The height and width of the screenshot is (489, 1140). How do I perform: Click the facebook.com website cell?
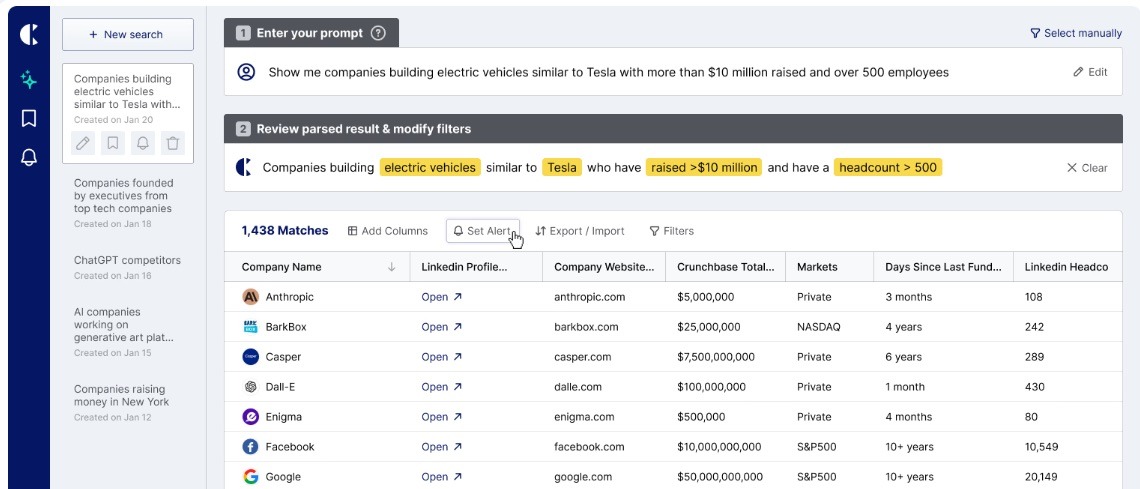click(x=589, y=447)
